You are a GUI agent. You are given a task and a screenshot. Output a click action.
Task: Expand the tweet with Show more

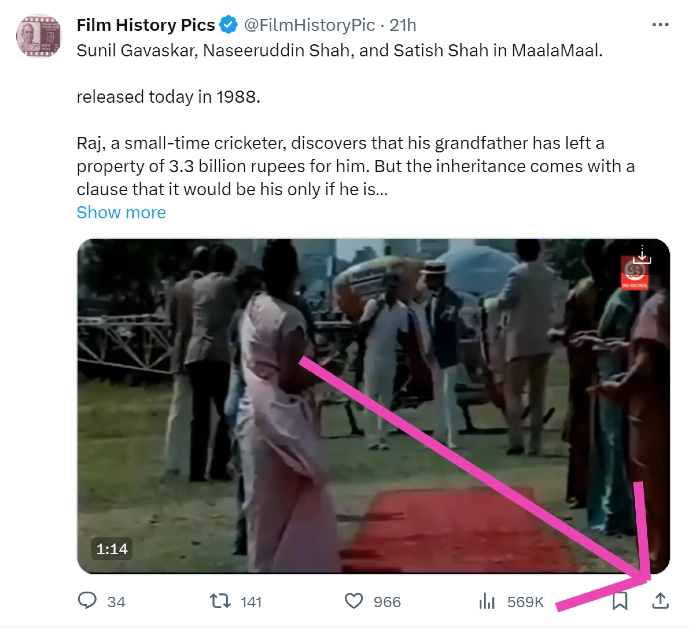[x=121, y=212]
